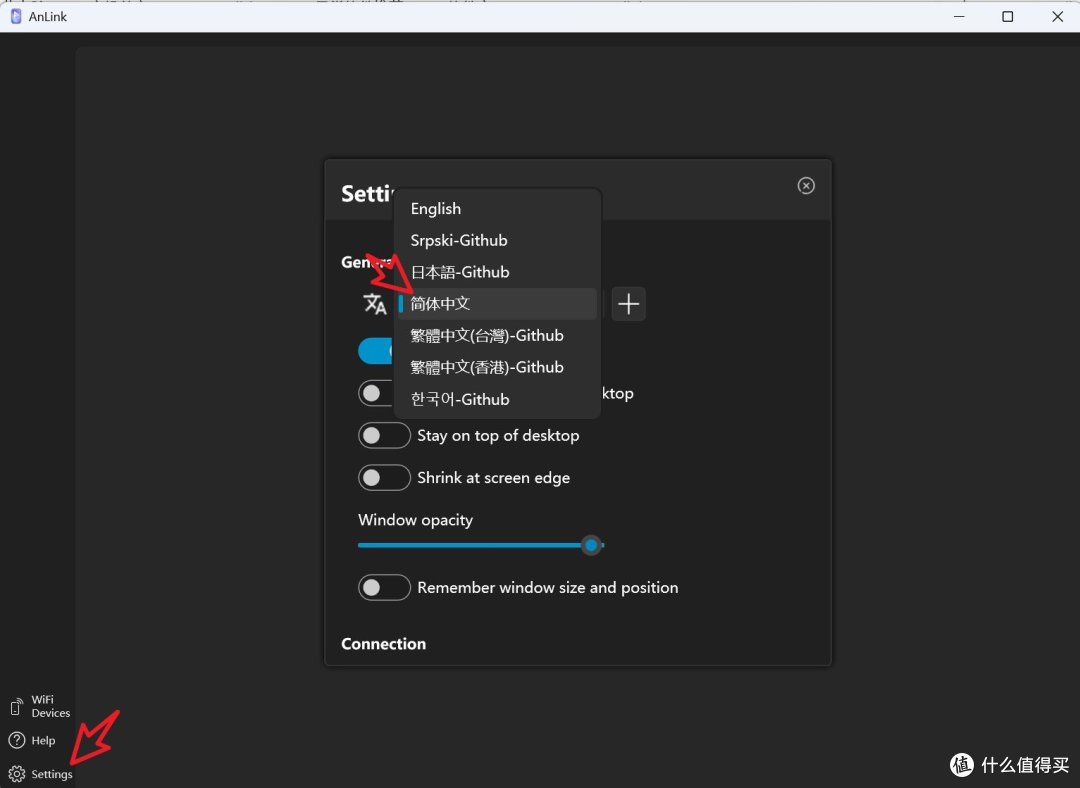Pick 日本語-Github from the dropdown
The image size is (1080, 788).
[x=460, y=272]
